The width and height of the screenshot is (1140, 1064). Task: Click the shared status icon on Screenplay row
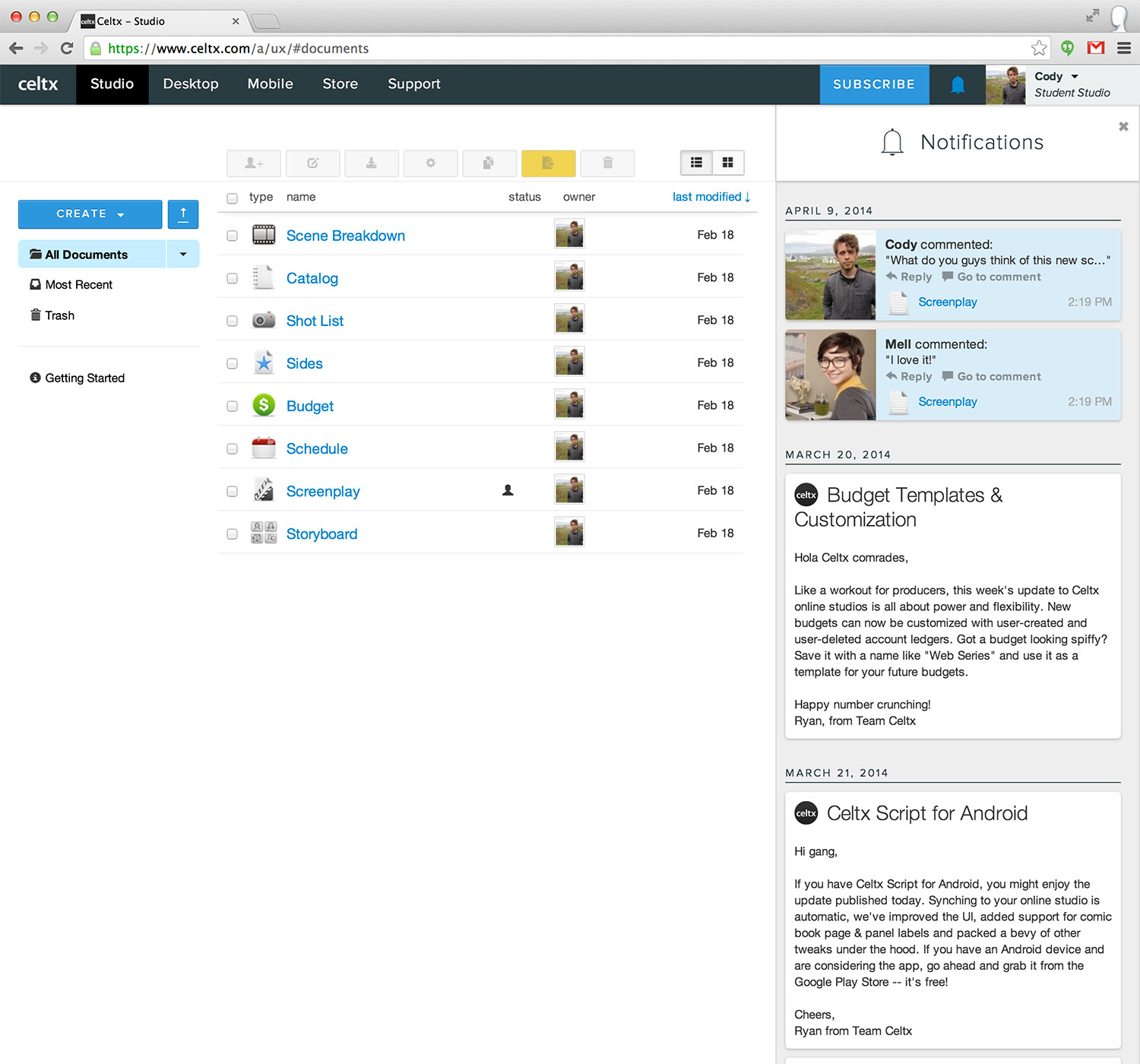(x=508, y=490)
